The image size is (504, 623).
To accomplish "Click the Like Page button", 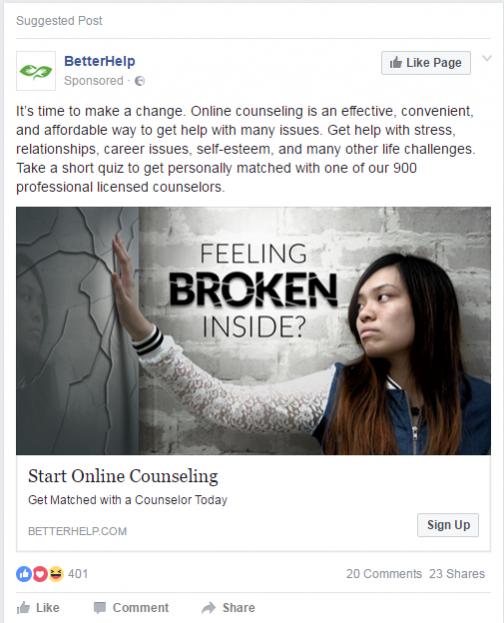I will [426, 63].
